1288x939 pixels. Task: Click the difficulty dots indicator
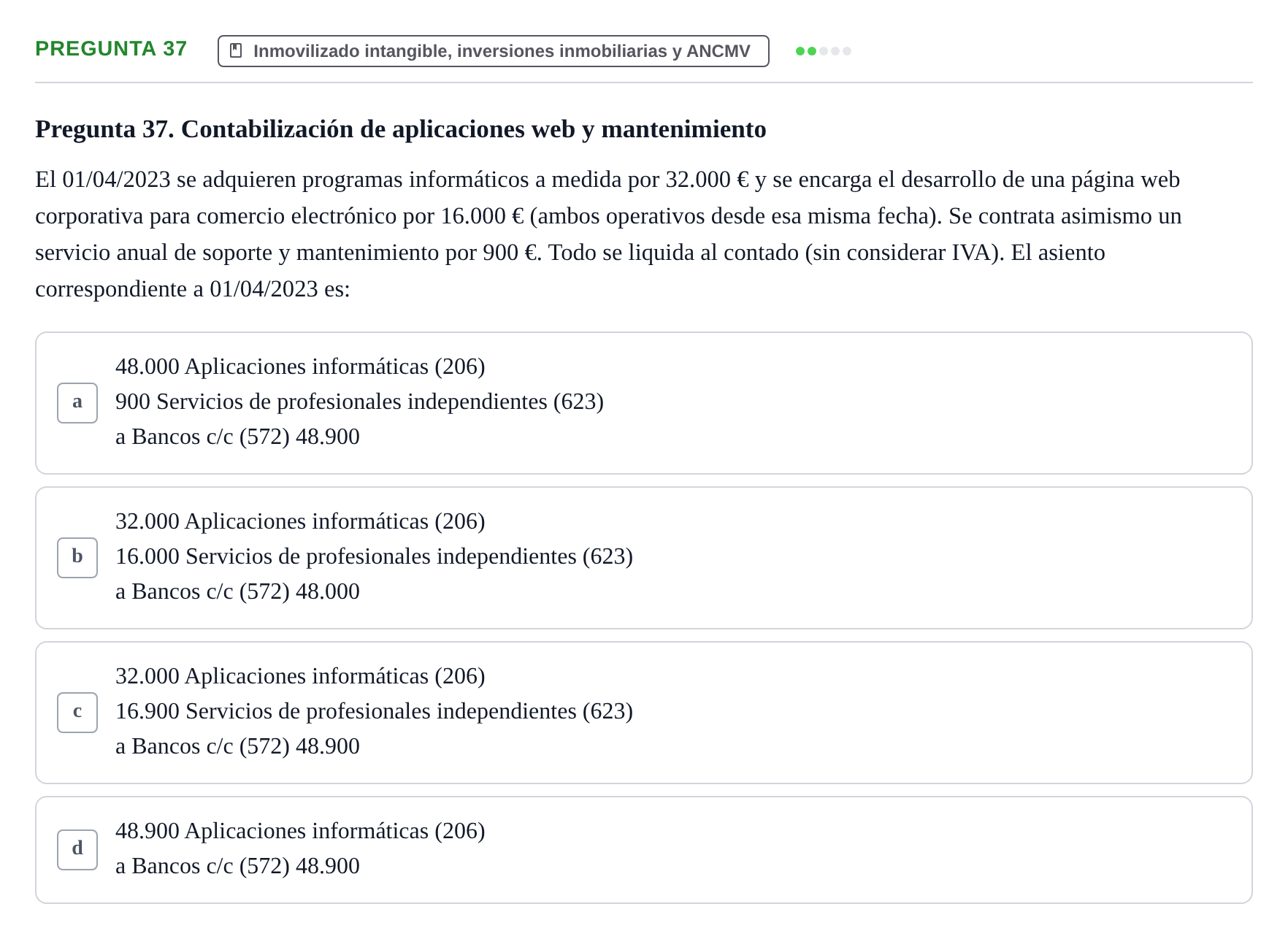click(x=823, y=51)
